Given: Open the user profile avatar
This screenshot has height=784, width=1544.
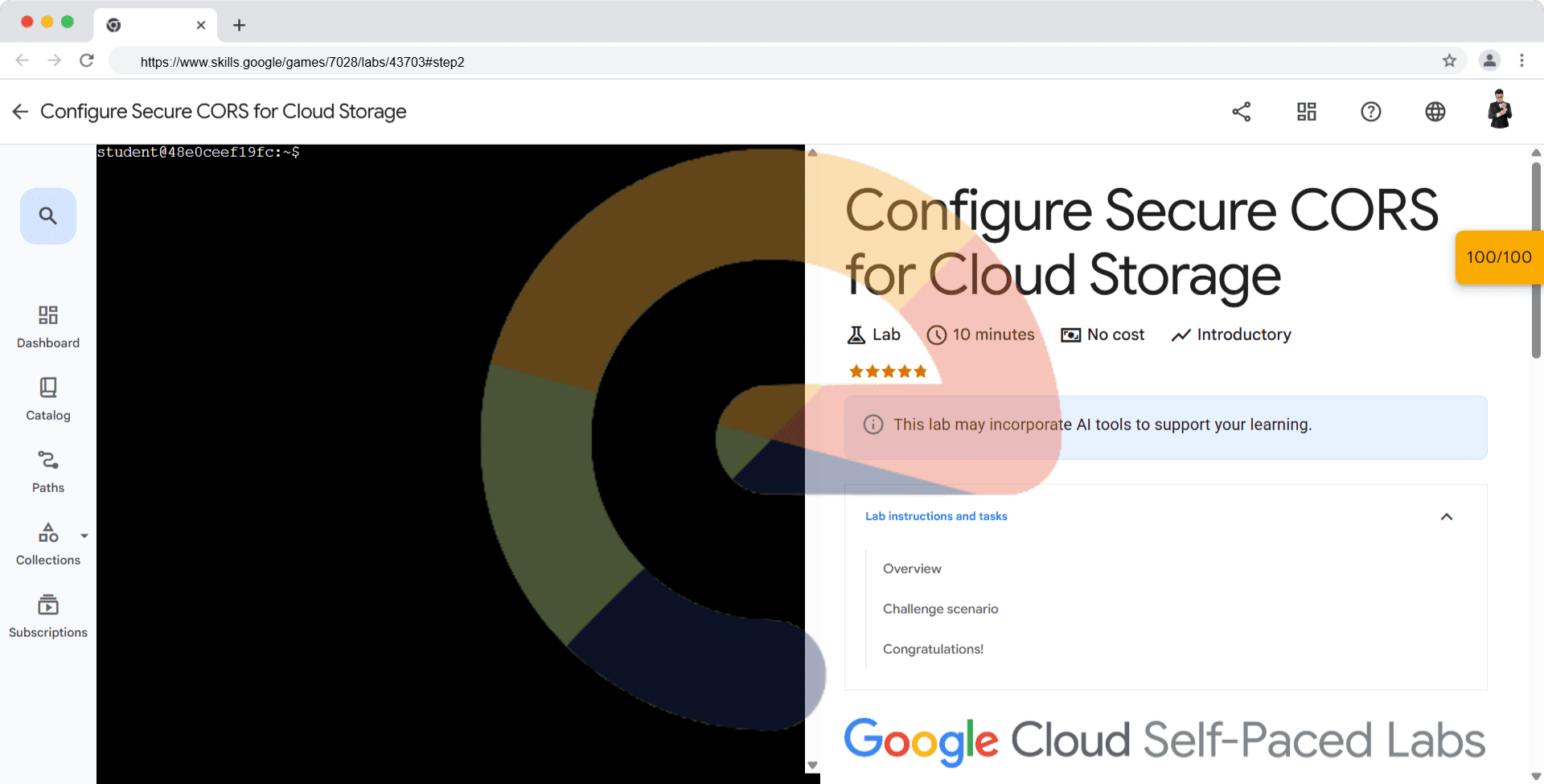Looking at the screenshot, I should pos(1500,109).
